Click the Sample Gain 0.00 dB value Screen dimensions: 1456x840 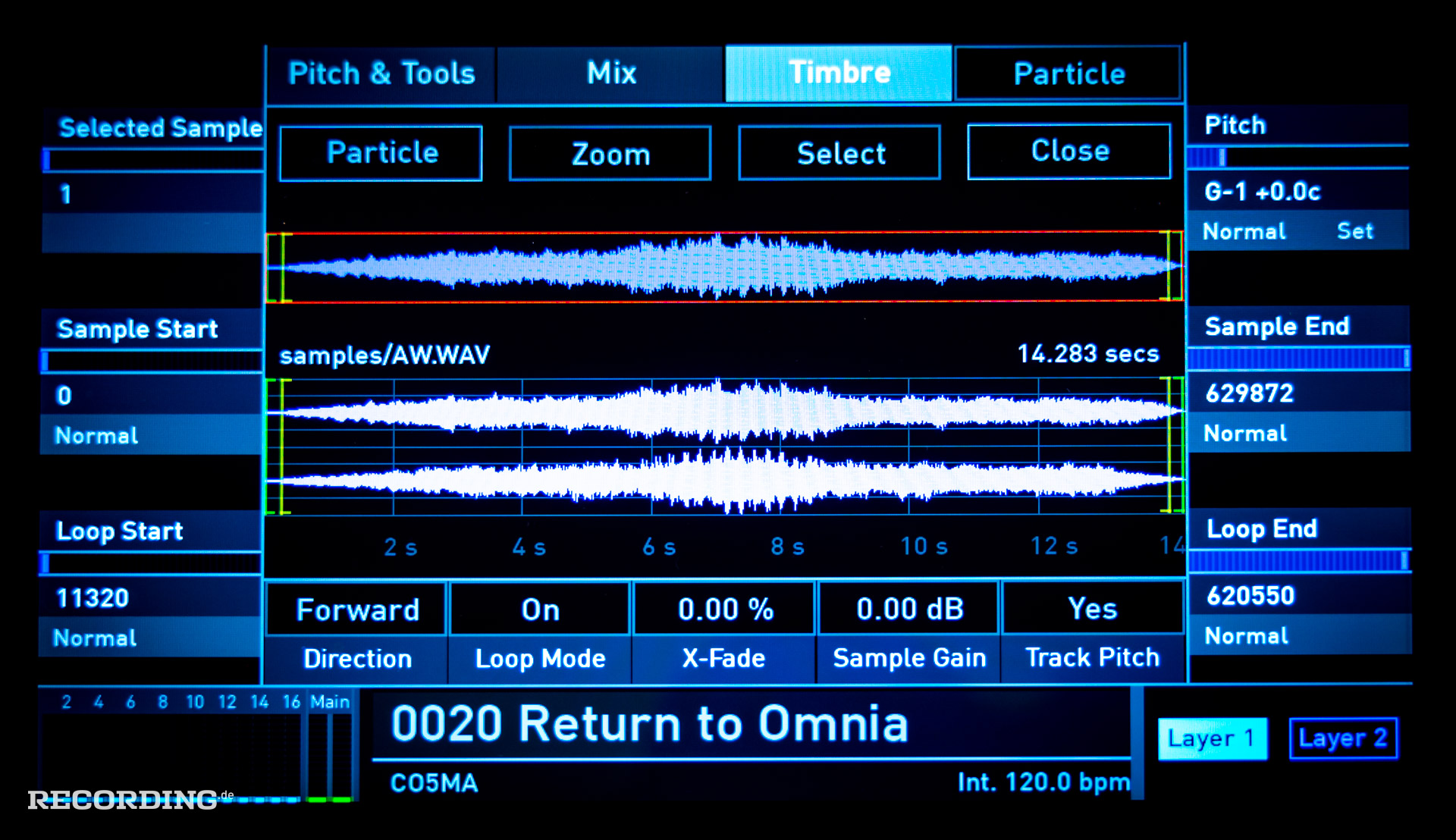[909, 609]
